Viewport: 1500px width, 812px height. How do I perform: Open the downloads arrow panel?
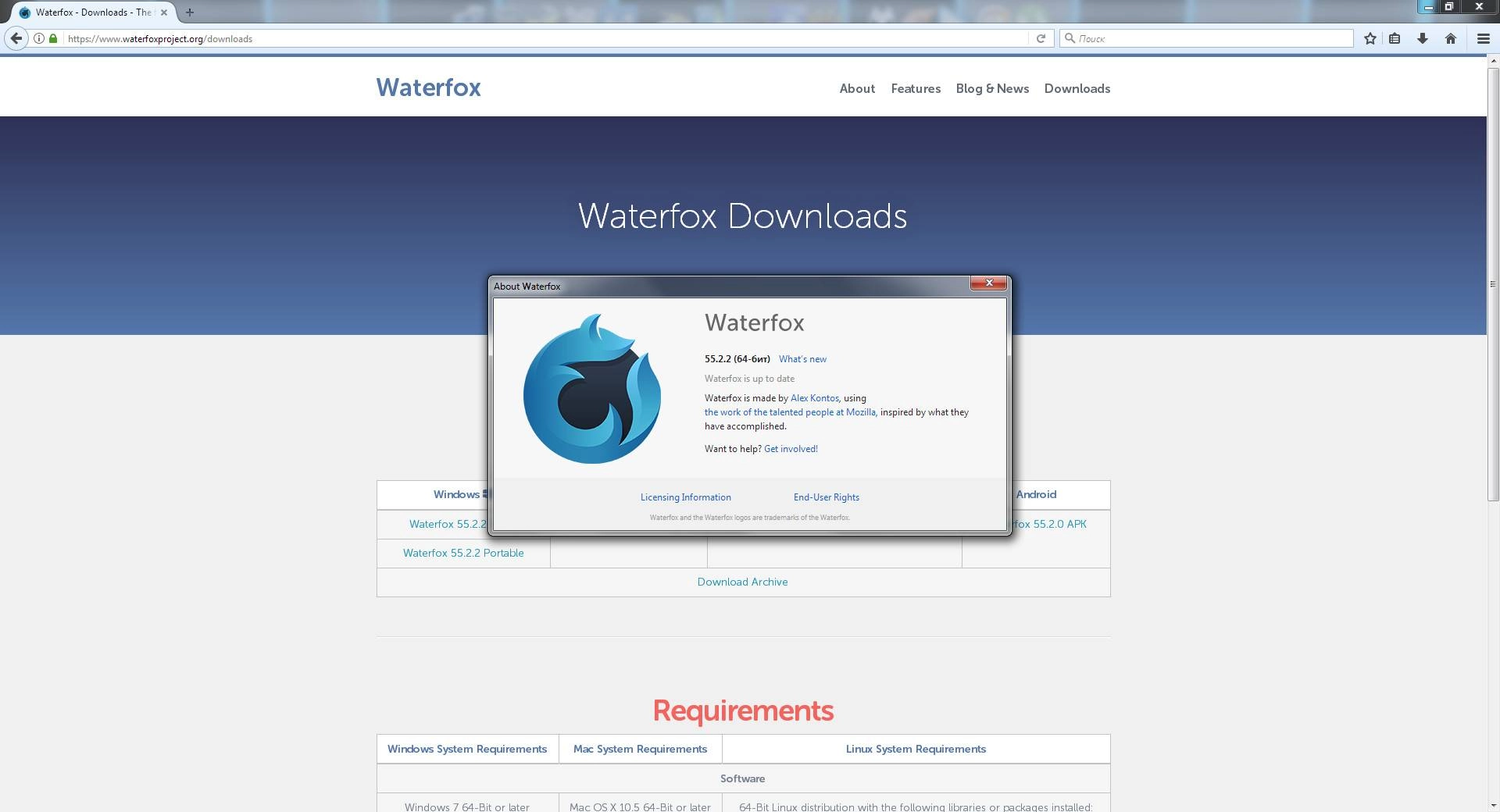[x=1423, y=38]
